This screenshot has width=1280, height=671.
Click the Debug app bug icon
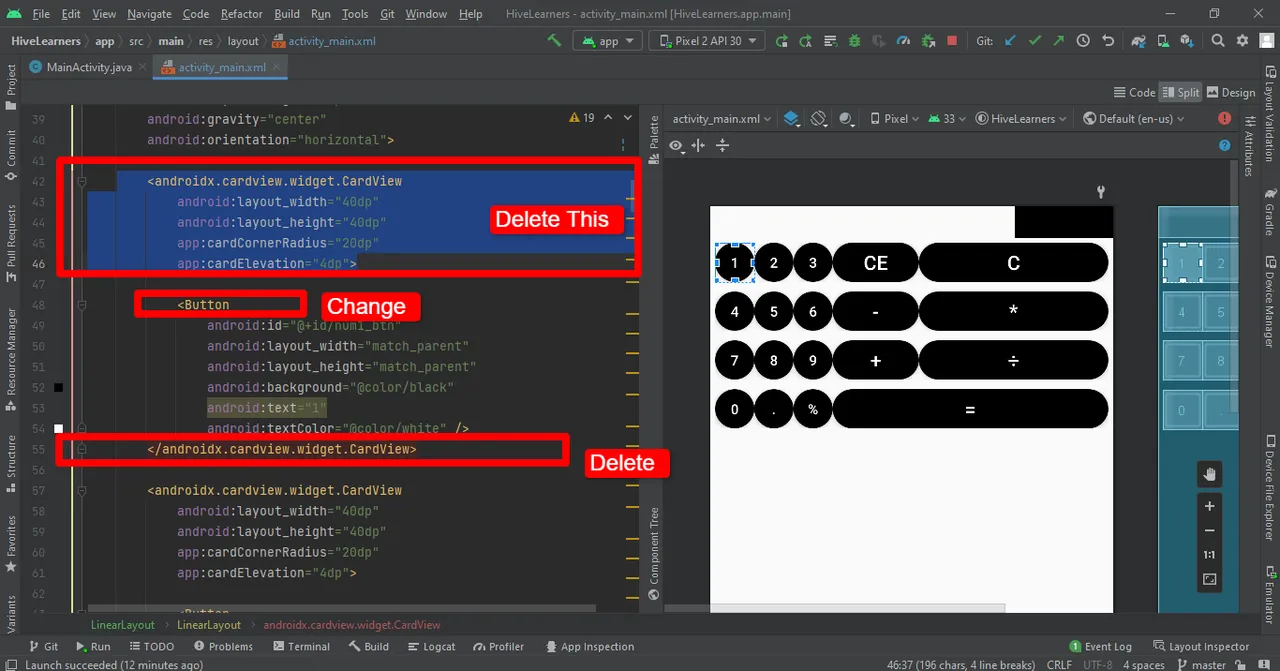[854, 41]
